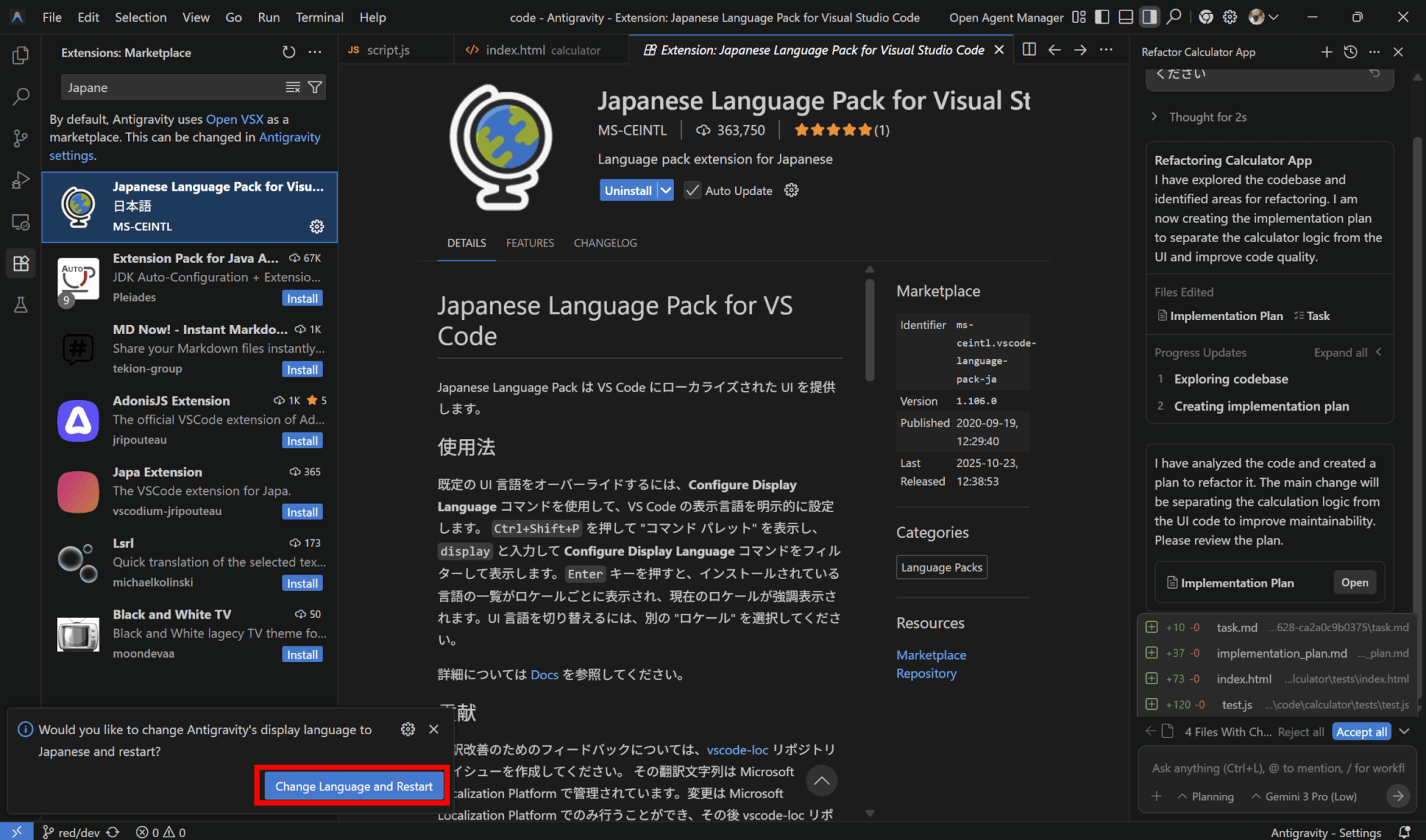Click Change Language and Restart button
The image size is (1426, 840).
354,786
